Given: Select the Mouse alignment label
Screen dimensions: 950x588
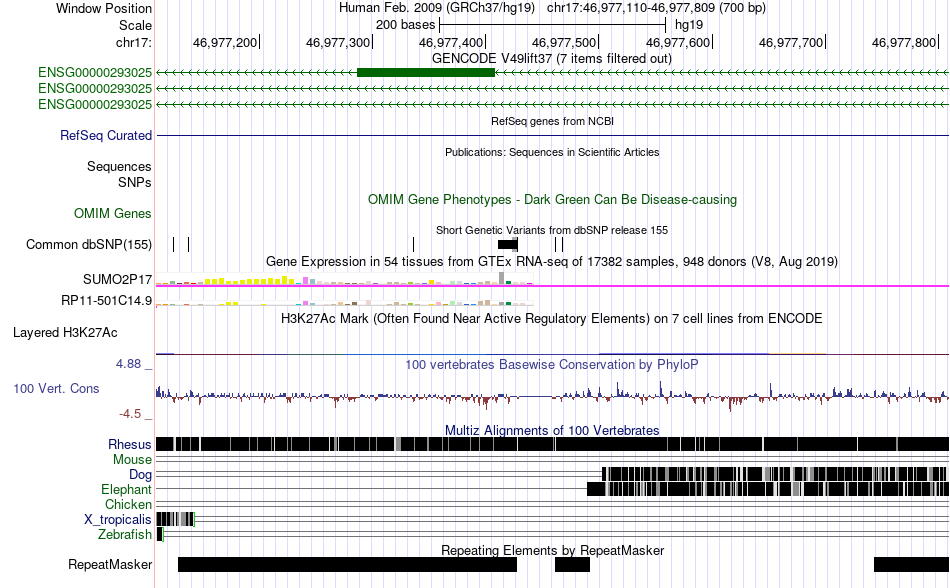Looking at the screenshot, I should click(132, 460).
